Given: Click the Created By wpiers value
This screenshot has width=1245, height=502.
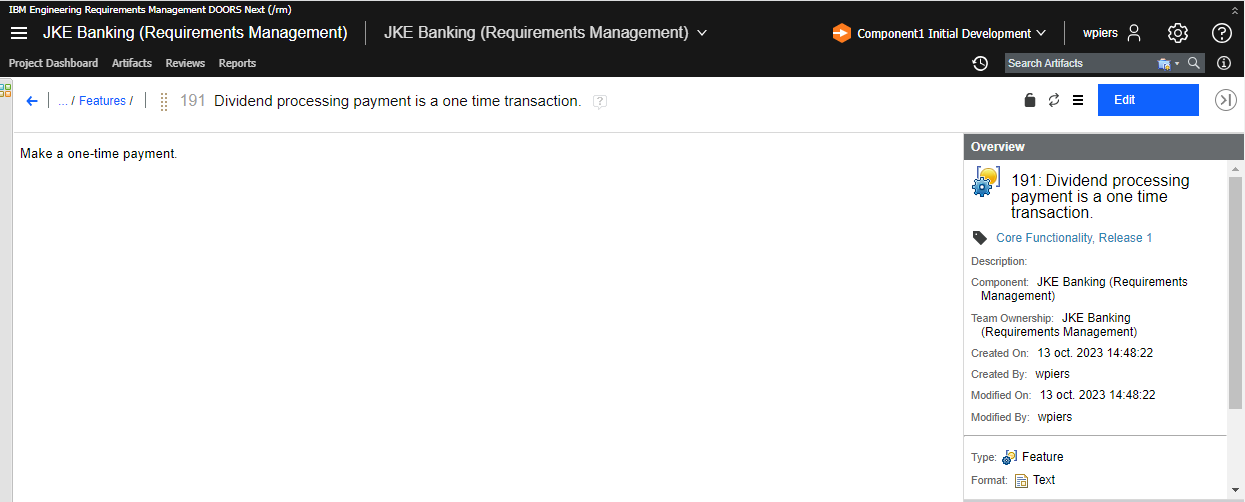Looking at the screenshot, I should click(1052, 374).
